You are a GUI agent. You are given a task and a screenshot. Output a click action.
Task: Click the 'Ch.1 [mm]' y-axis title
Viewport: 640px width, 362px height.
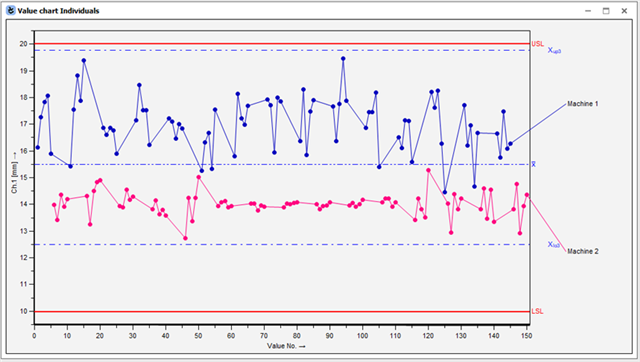(14, 173)
